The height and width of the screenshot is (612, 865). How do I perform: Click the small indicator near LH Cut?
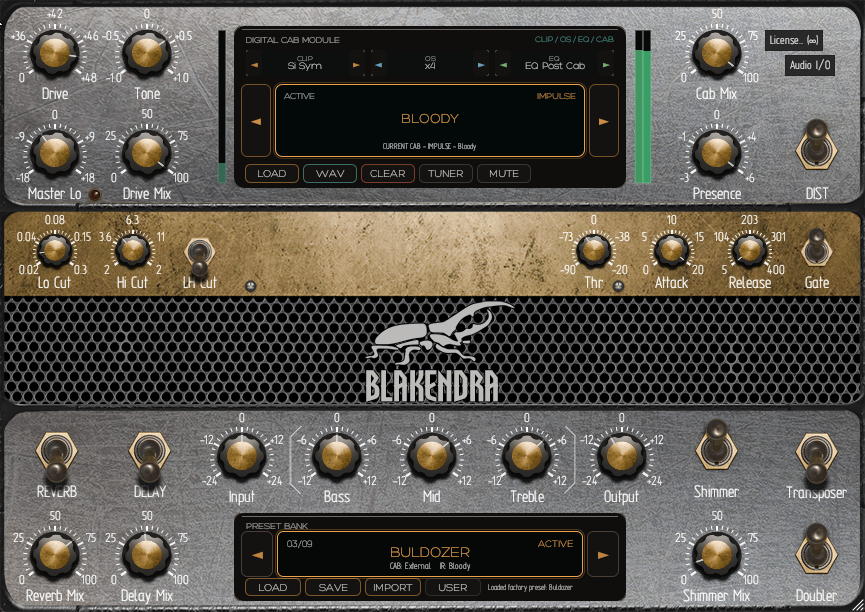pyautogui.click(x=250, y=286)
